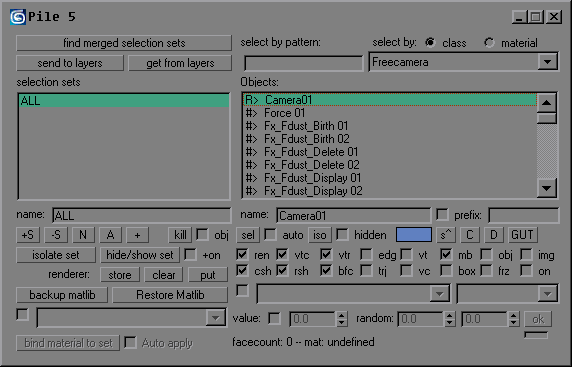Choose the class radio button
The width and height of the screenshot is (572, 367).
pyautogui.click(x=430, y=43)
